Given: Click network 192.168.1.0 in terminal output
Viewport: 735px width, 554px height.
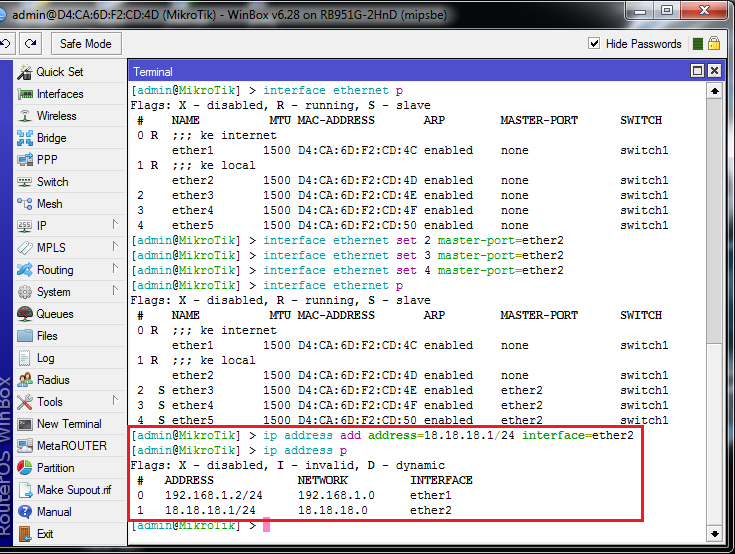Looking at the screenshot, I should (x=336, y=495).
